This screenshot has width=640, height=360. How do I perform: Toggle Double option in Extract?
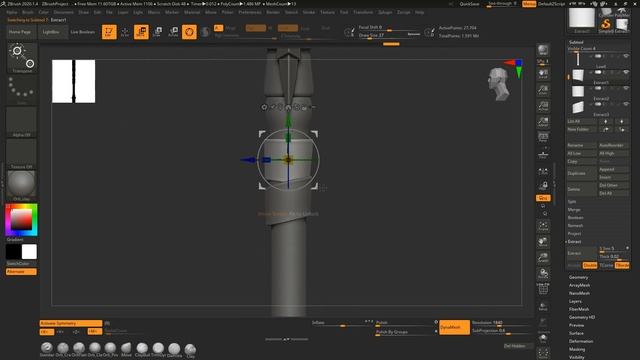coord(589,265)
